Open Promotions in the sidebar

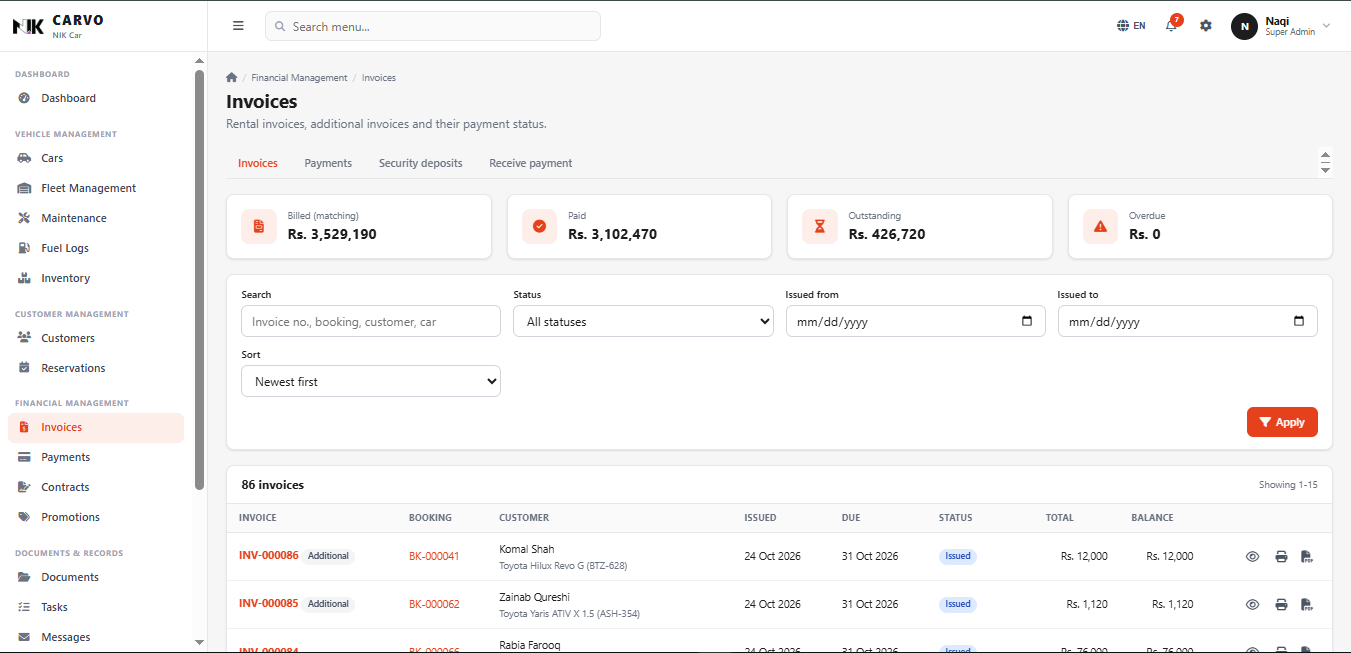click(96, 517)
